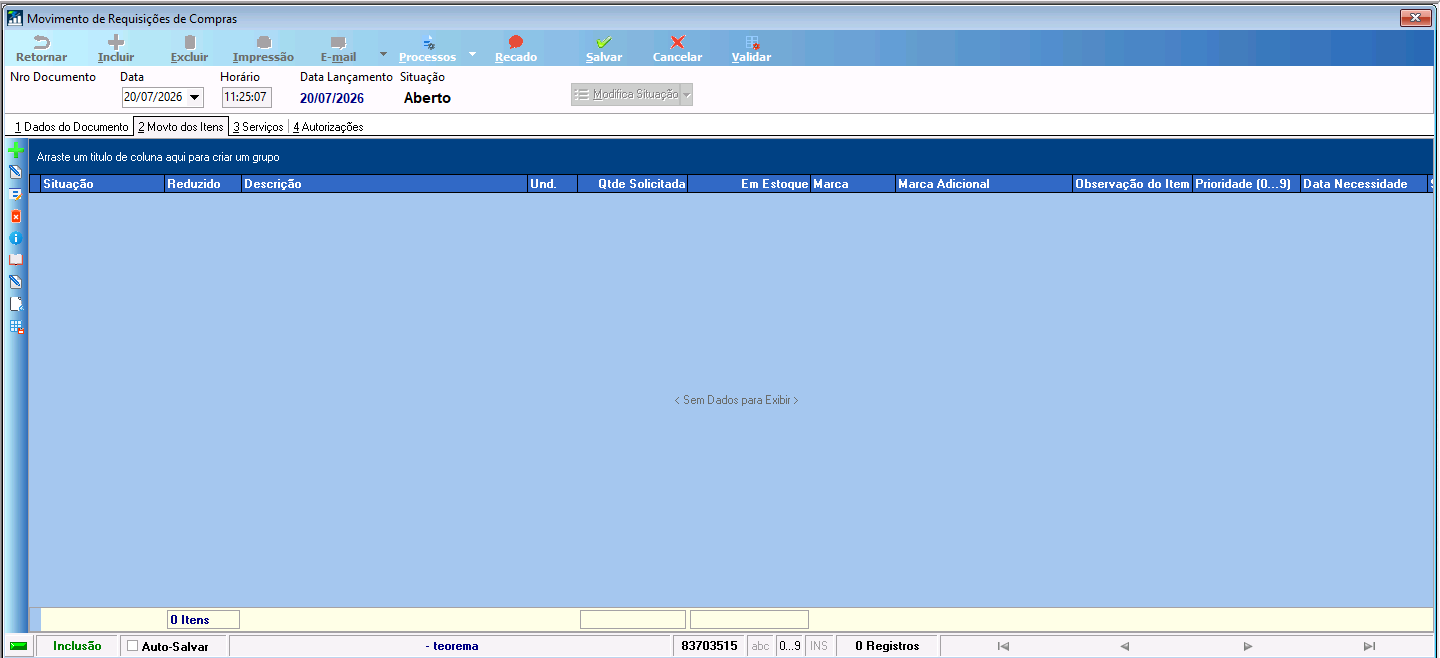Open the red book sidebar icon

coord(15,260)
